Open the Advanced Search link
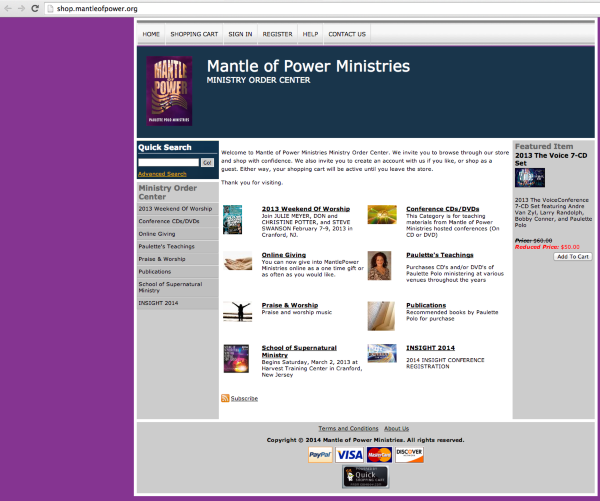600x501 pixels. coord(162,174)
